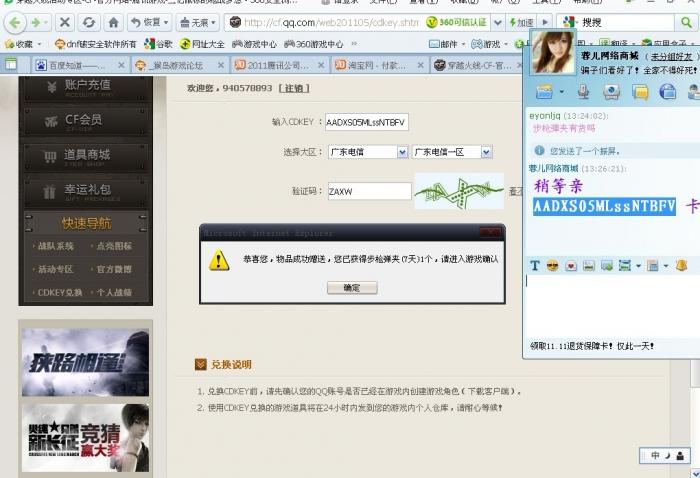700x478 pixels.
Task: Click the tab list icon left of tabs
Action: [11, 64]
